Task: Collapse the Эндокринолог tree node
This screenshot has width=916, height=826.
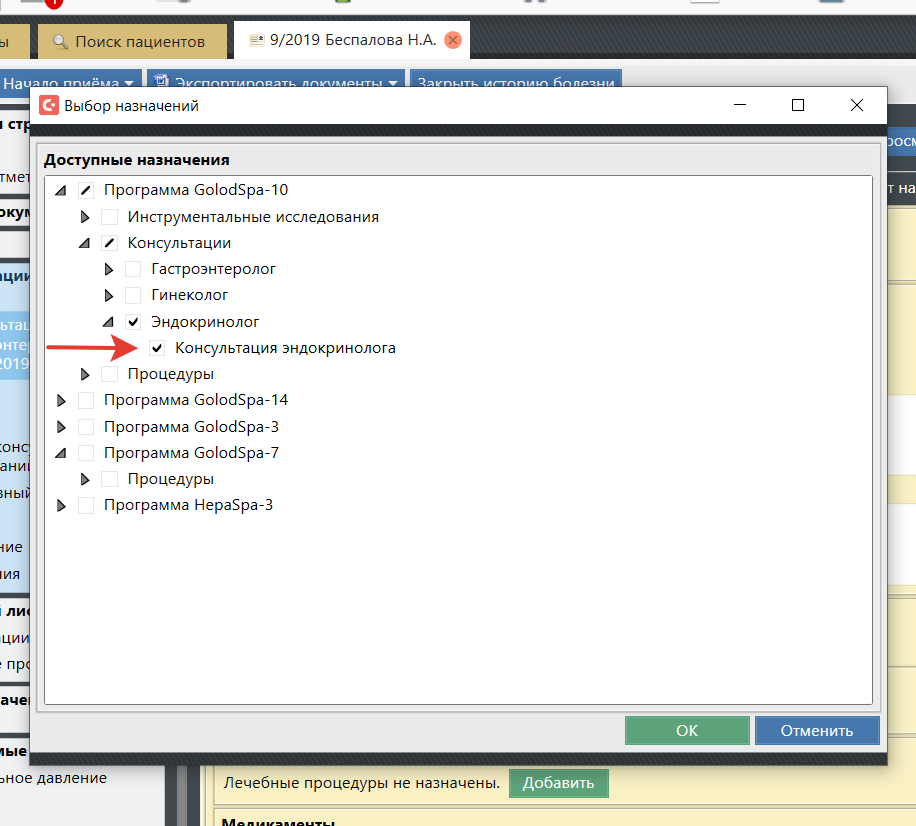Action: tap(109, 322)
